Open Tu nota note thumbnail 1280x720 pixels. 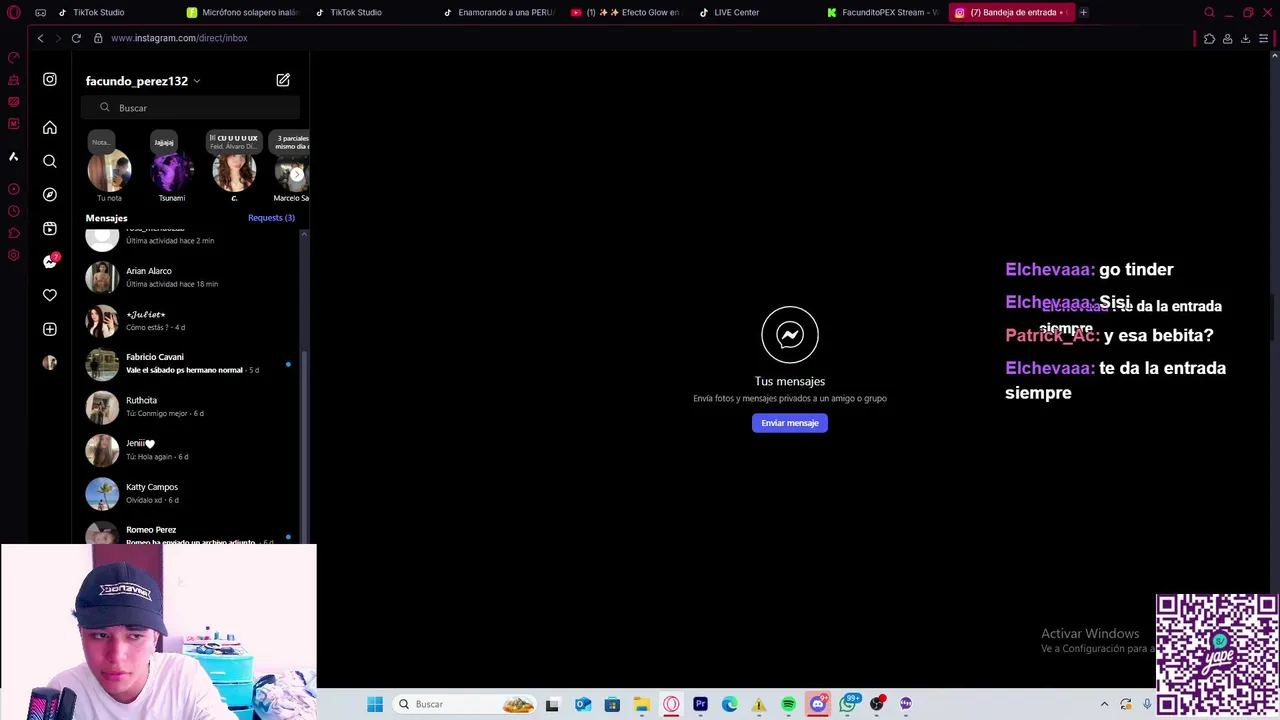click(x=109, y=171)
